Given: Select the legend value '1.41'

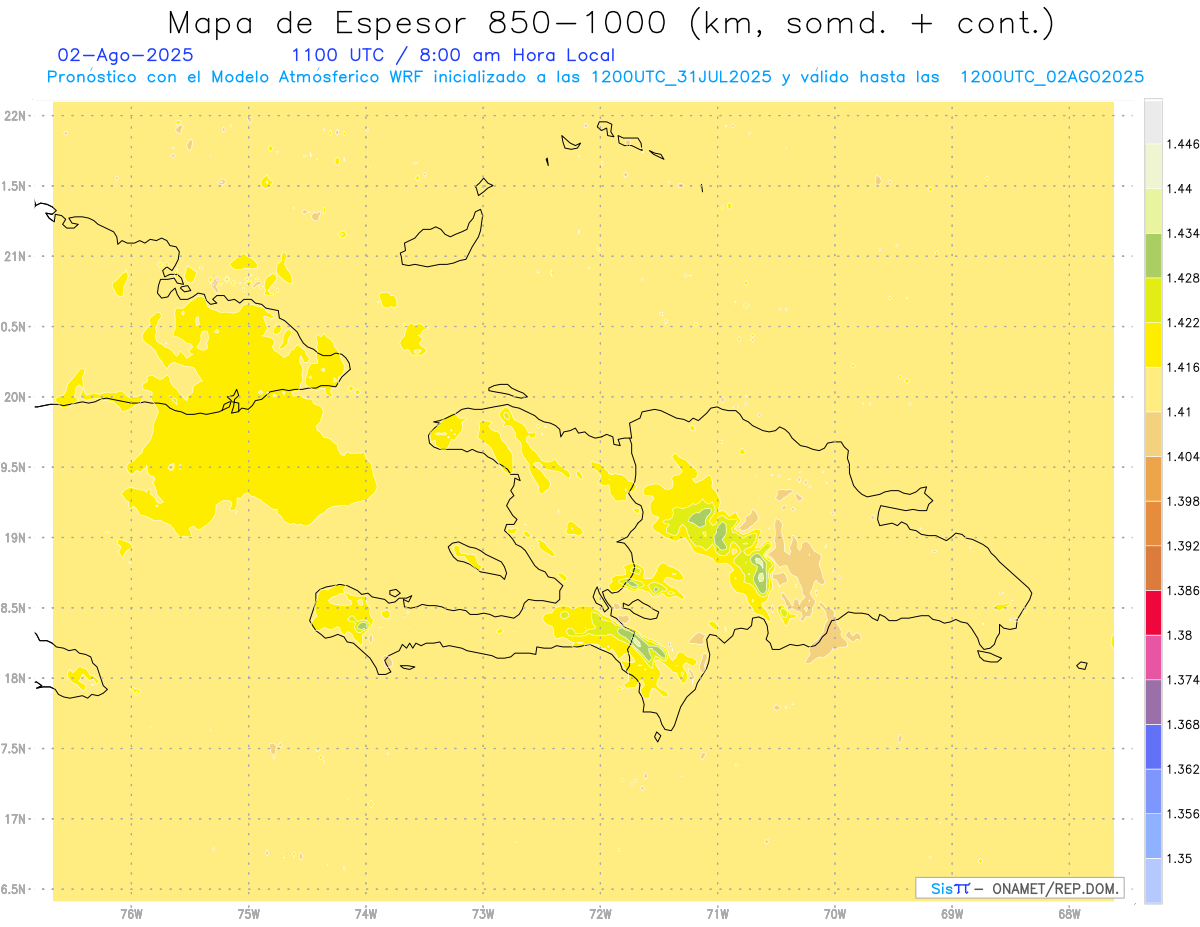Looking at the screenshot, I should point(1178,412).
